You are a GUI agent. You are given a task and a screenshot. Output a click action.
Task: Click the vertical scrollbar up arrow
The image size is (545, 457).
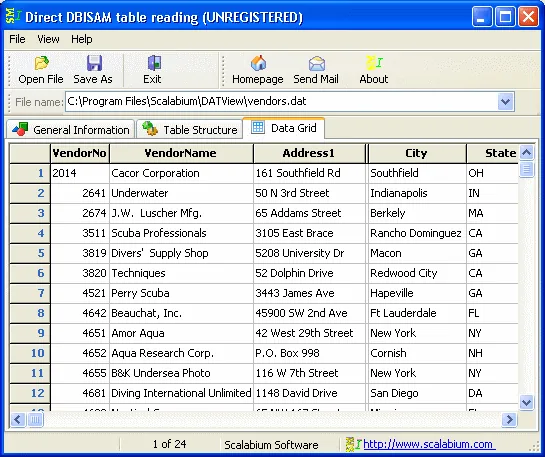tap(526, 152)
